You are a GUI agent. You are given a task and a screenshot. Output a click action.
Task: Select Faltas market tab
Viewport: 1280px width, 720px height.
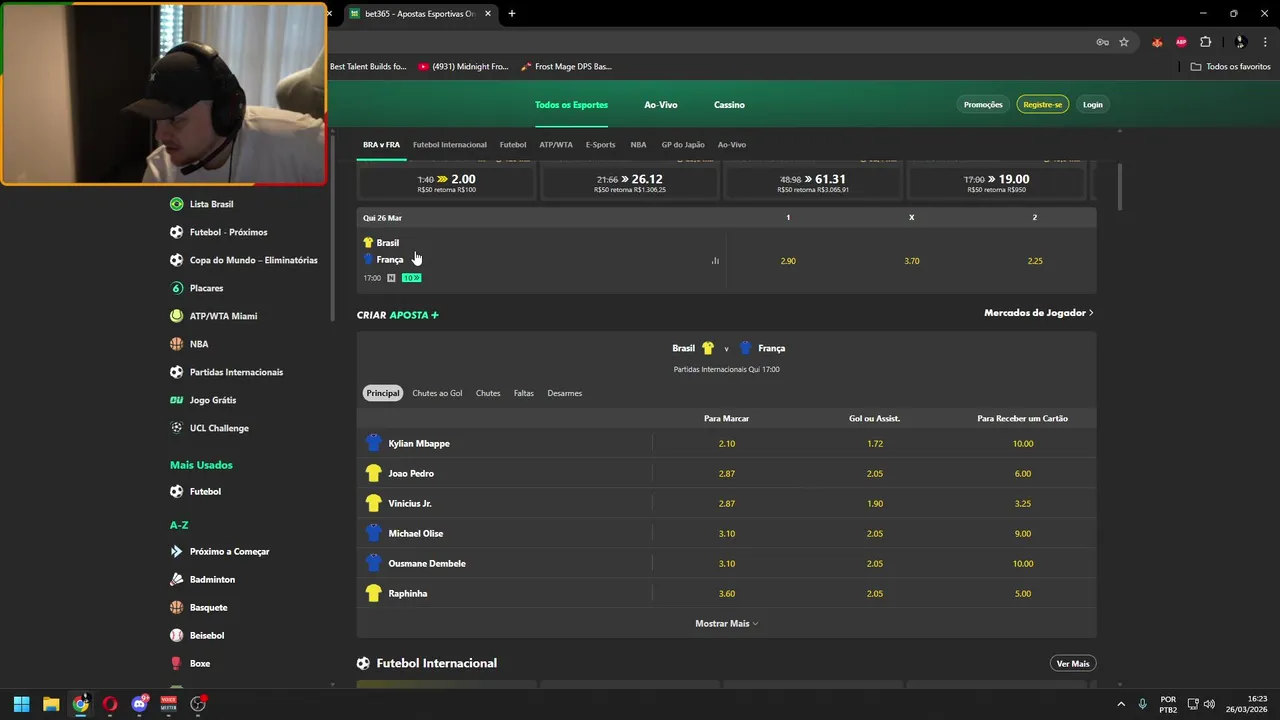524,394
